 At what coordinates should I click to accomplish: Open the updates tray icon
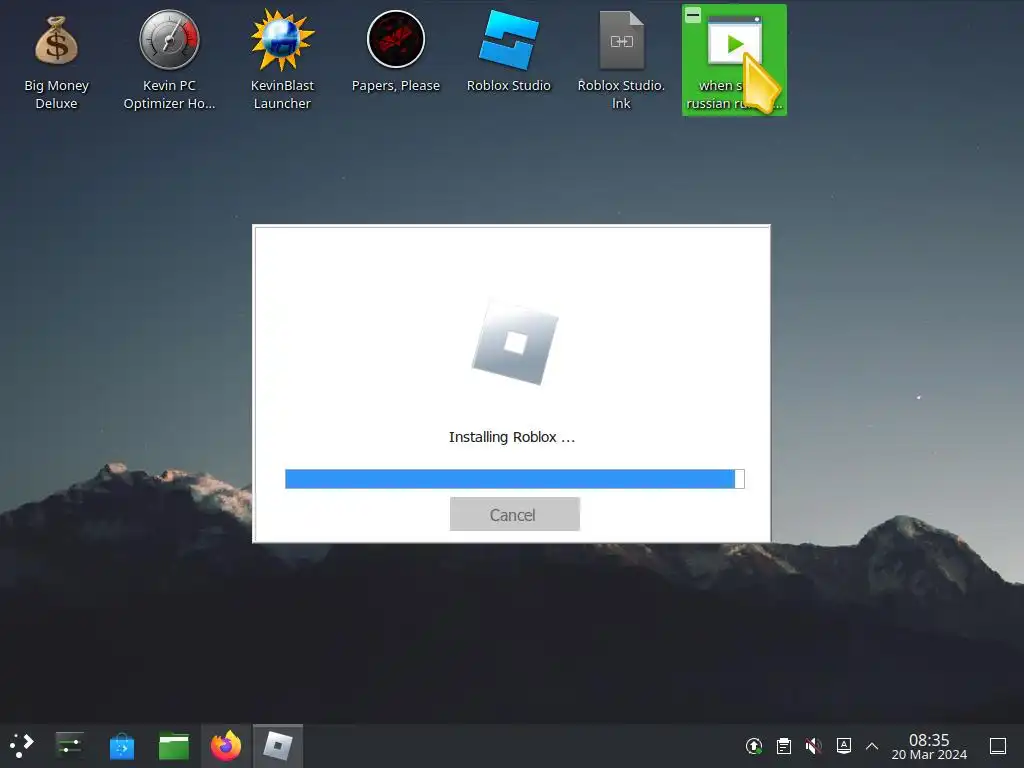point(754,746)
